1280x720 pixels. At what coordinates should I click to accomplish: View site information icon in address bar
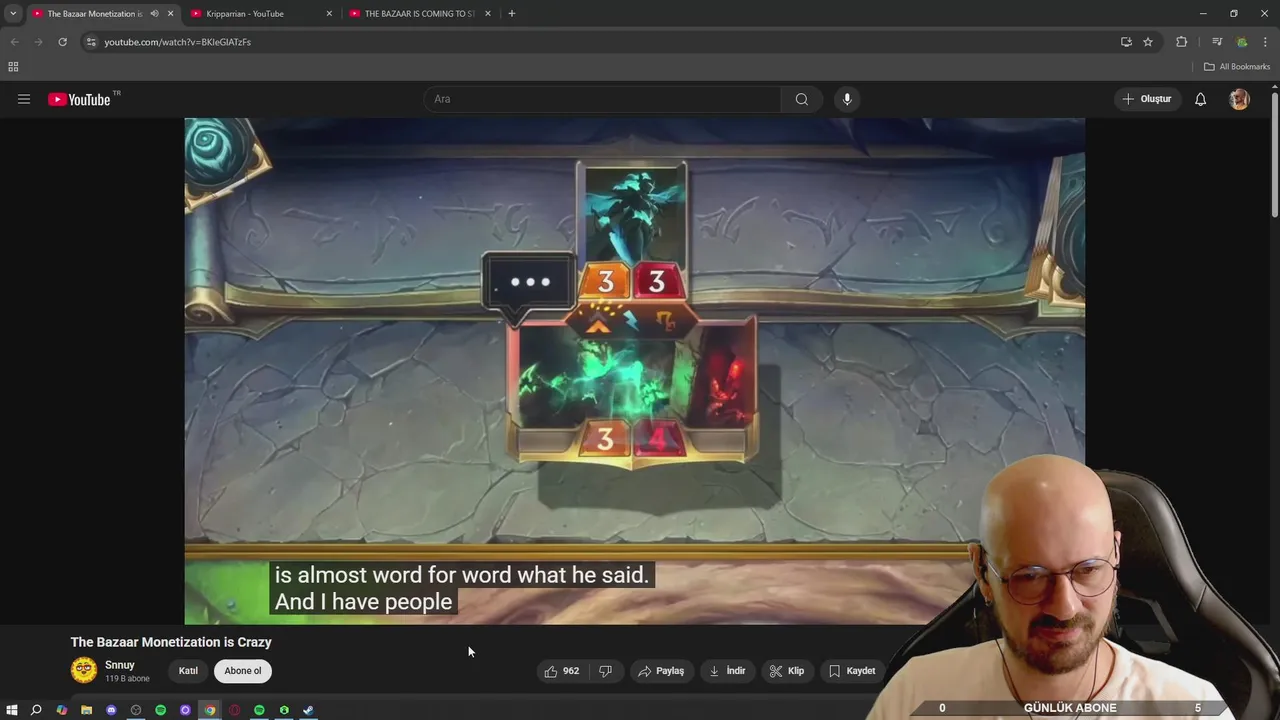coord(91,42)
